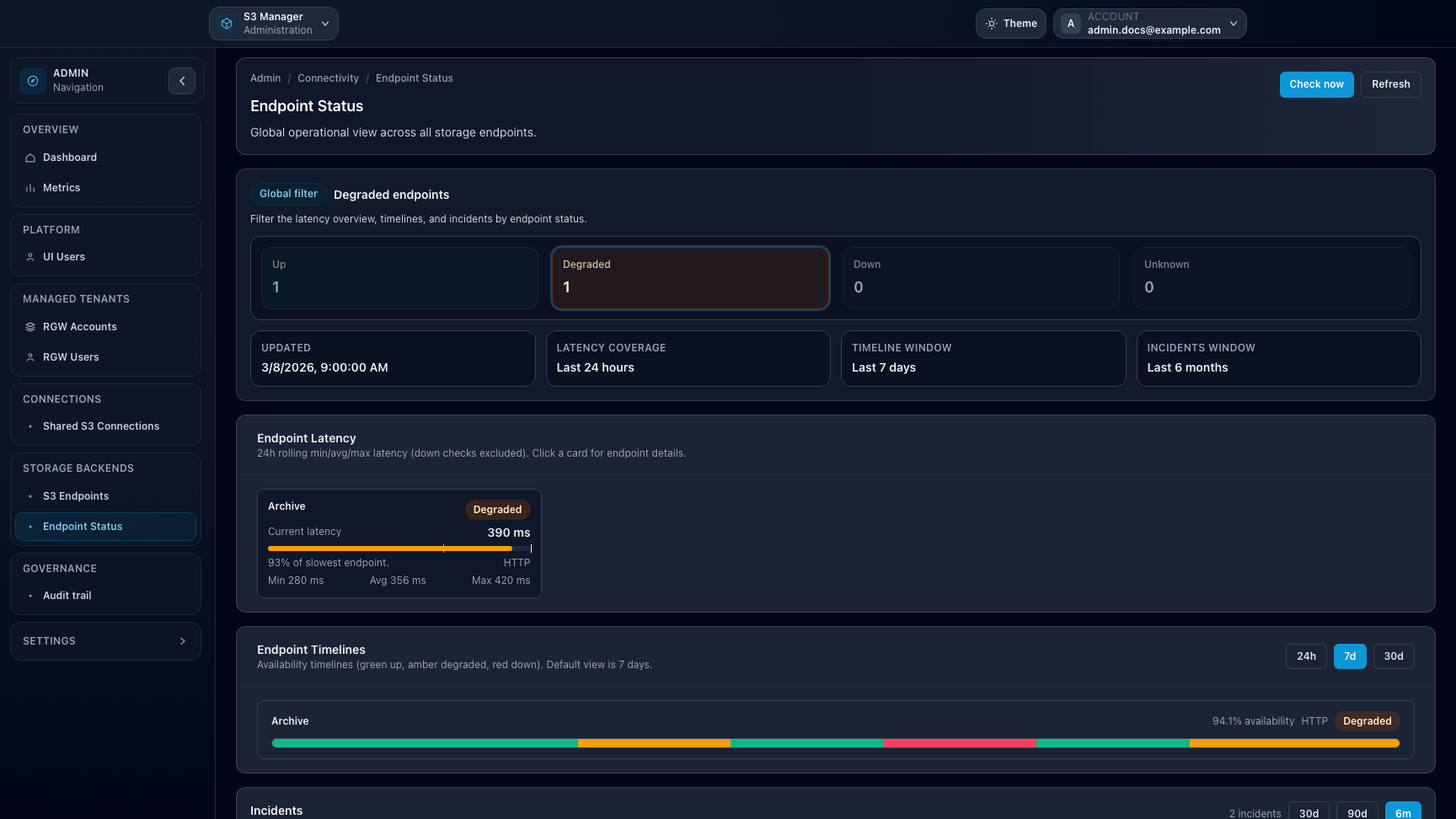Toggle off the Degraded endpoints filter
The image size is (1456, 819).
[x=689, y=278]
